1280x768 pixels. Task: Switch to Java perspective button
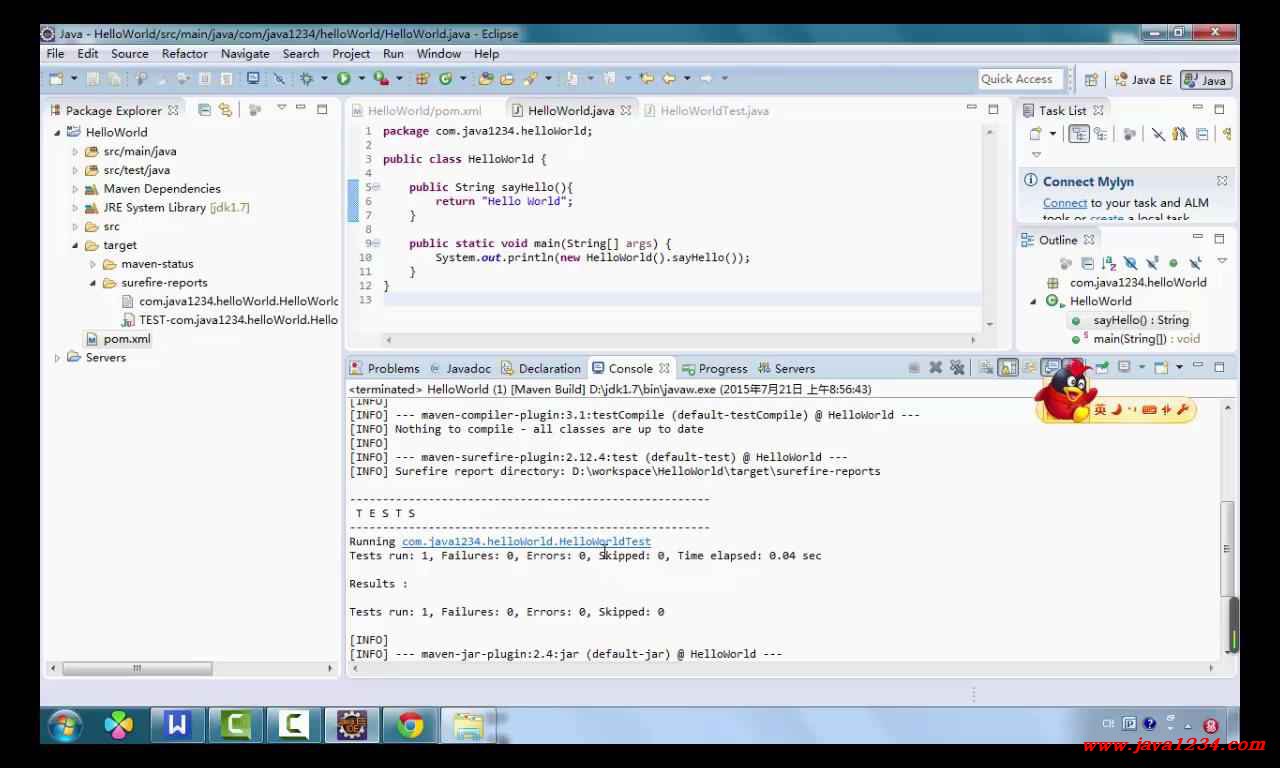[x=1205, y=80]
